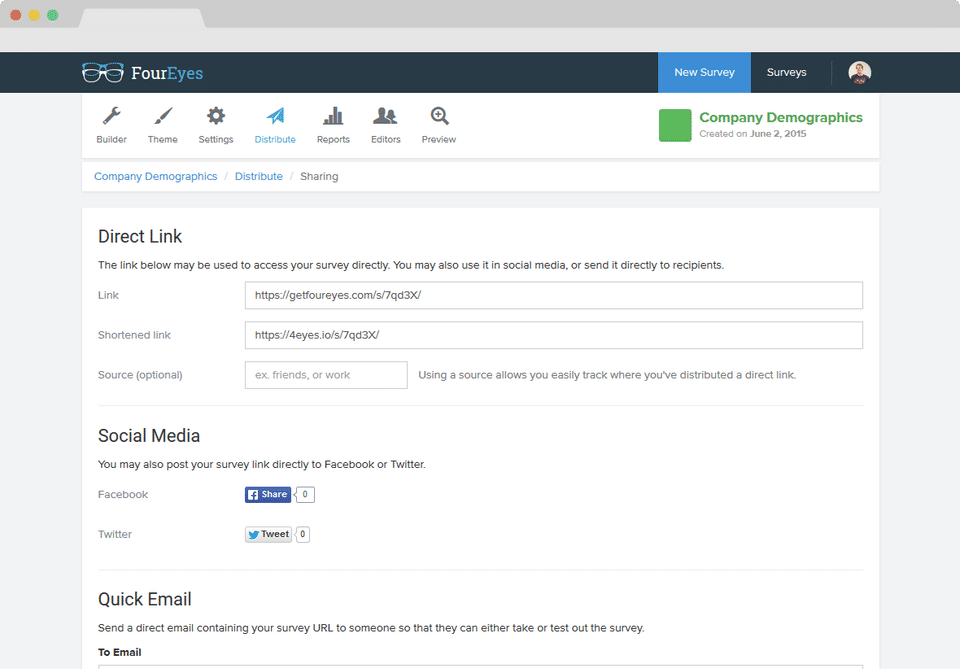Click the Facebook label
This screenshot has width=960, height=669.
(x=123, y=495)
